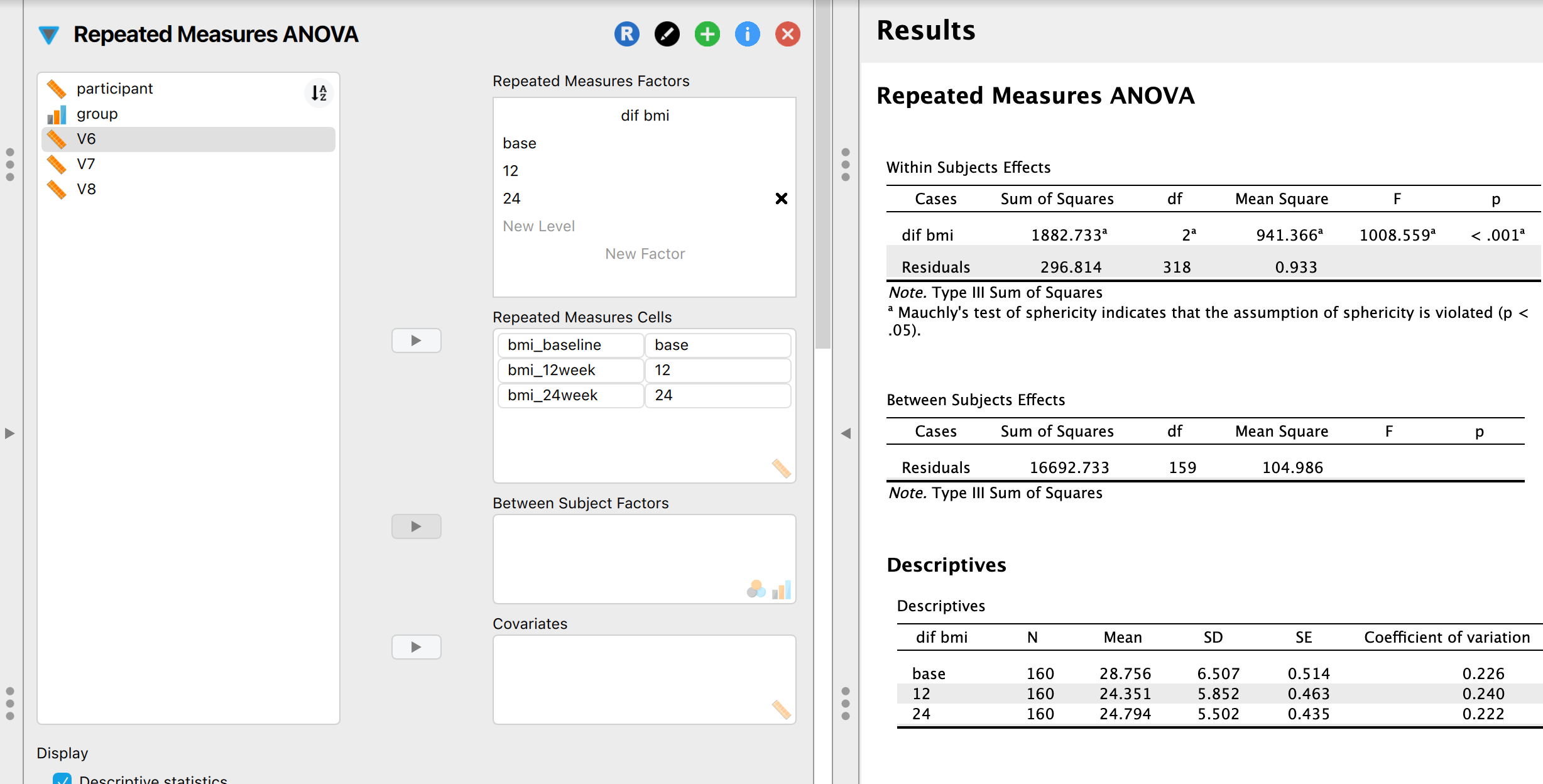Remove the dif bmi factor with X

point(782,199)
